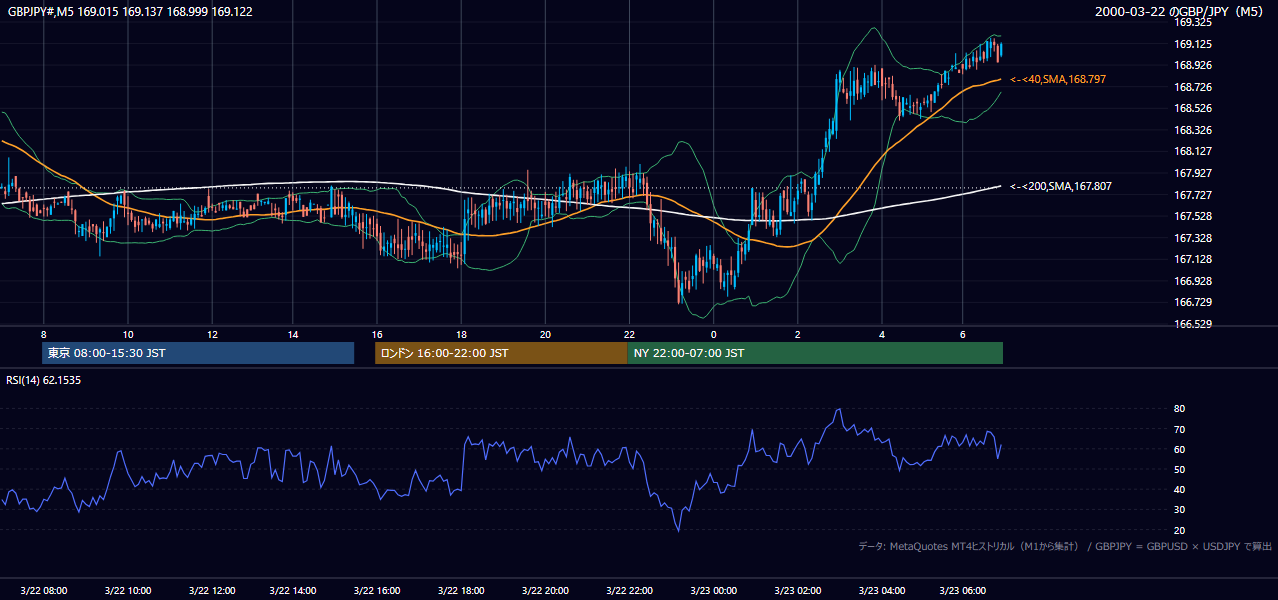Click the 3/22 22:00 bottom date label
Screen dimensions: 1278x600
(630, 591)
